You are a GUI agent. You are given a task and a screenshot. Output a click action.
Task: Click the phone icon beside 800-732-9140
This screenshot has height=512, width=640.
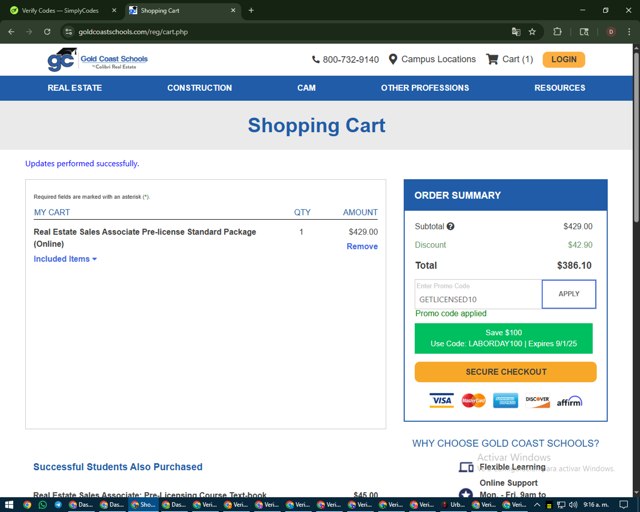pyautogui.click(x=316, y=60)
